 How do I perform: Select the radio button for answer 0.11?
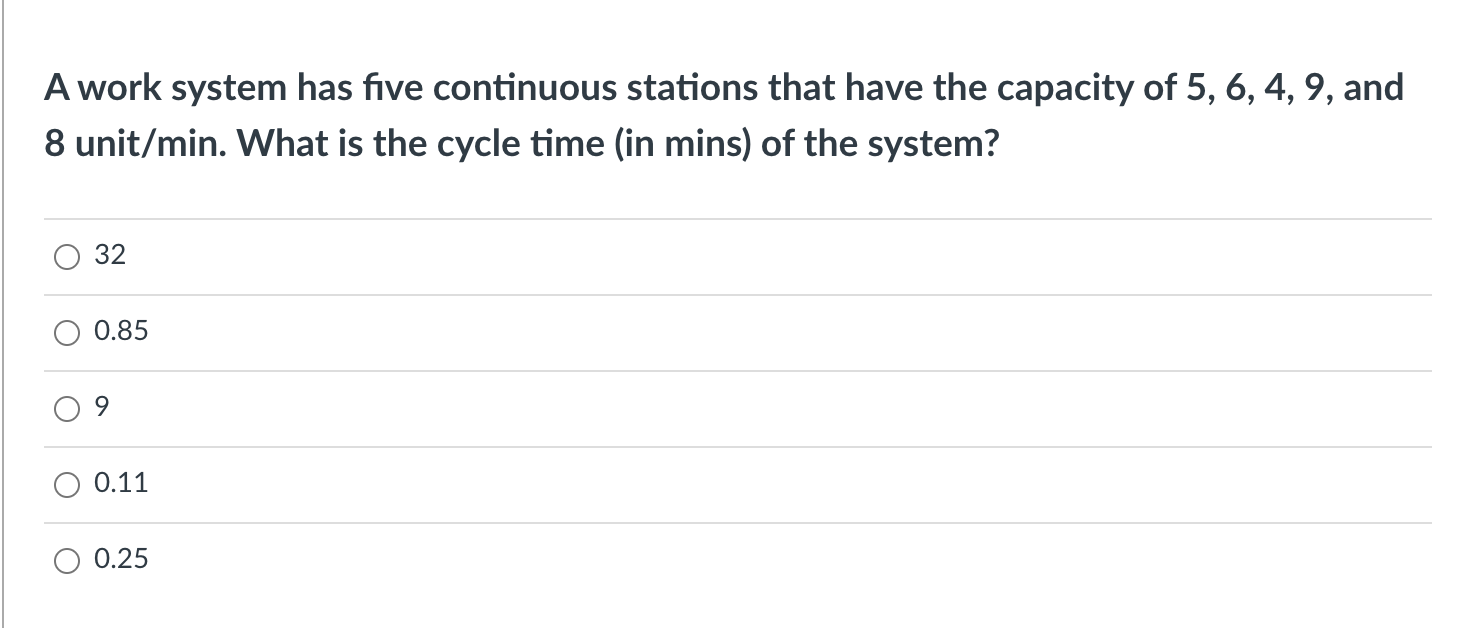click(66, 484)
